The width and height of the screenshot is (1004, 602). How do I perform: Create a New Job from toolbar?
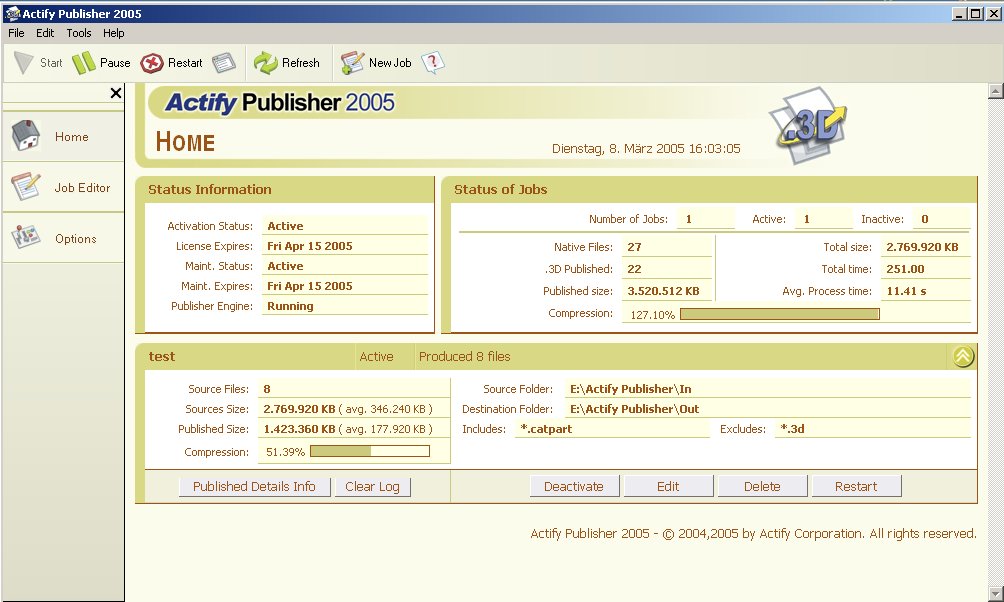point(376,63)
